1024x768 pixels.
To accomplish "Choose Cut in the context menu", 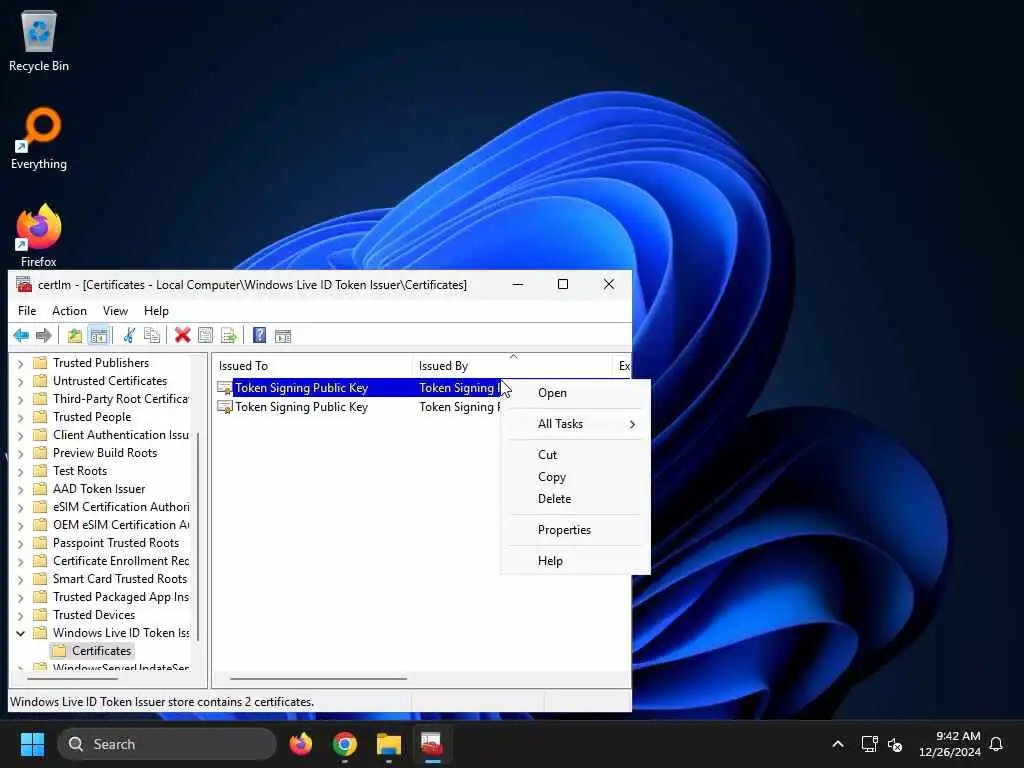I will point(575,455).
